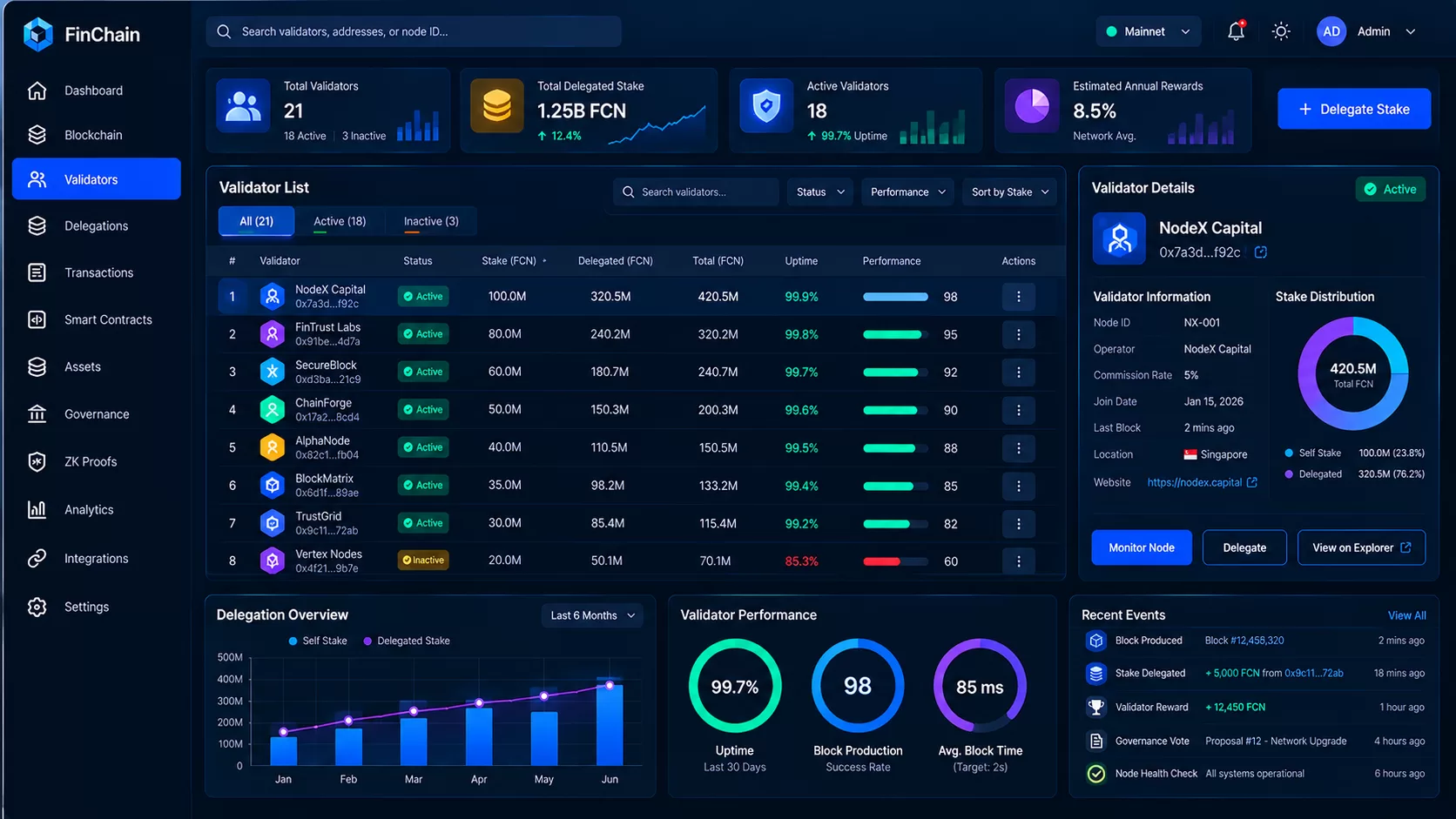Click the Delegate Stake button

click(1354, 109)
